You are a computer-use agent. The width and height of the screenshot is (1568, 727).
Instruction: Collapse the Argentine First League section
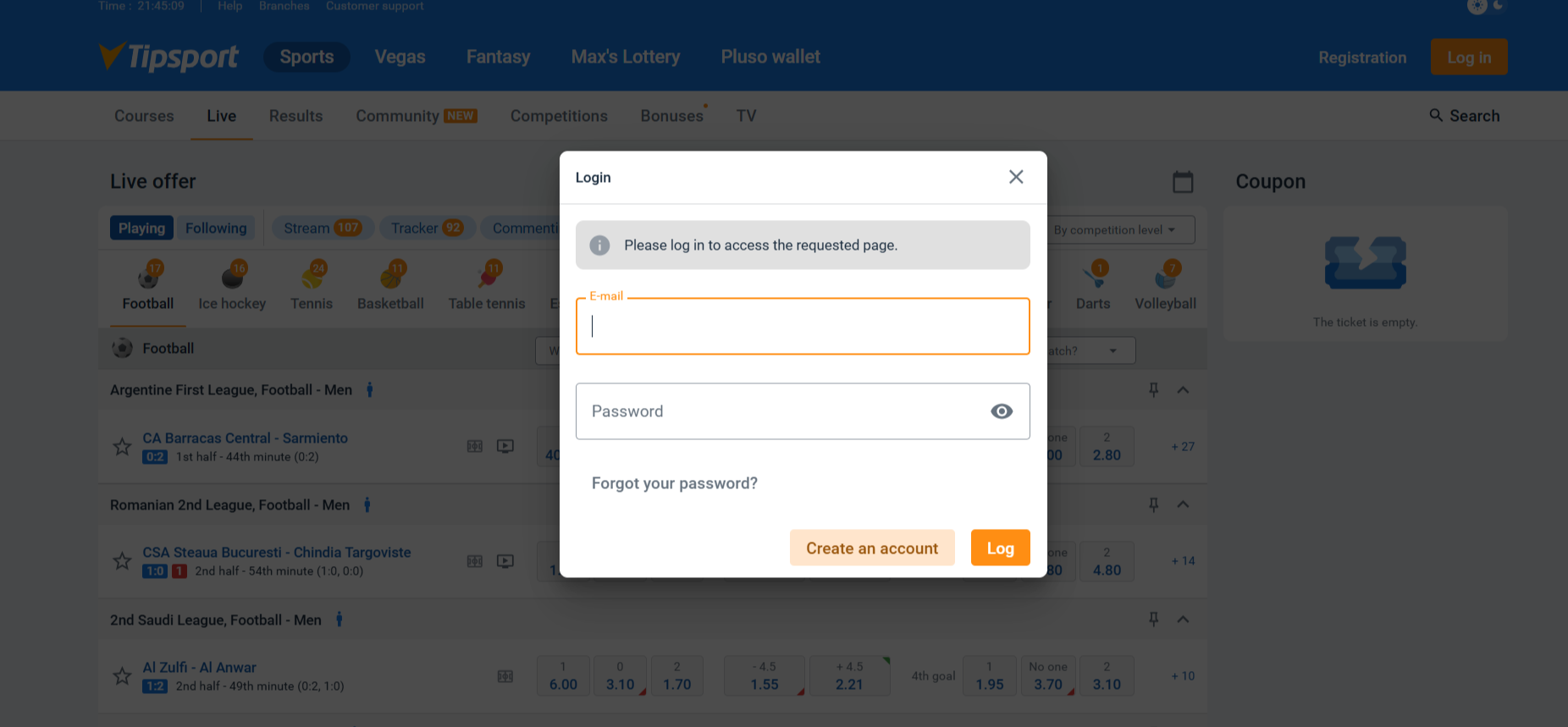tap(1183, 389)
